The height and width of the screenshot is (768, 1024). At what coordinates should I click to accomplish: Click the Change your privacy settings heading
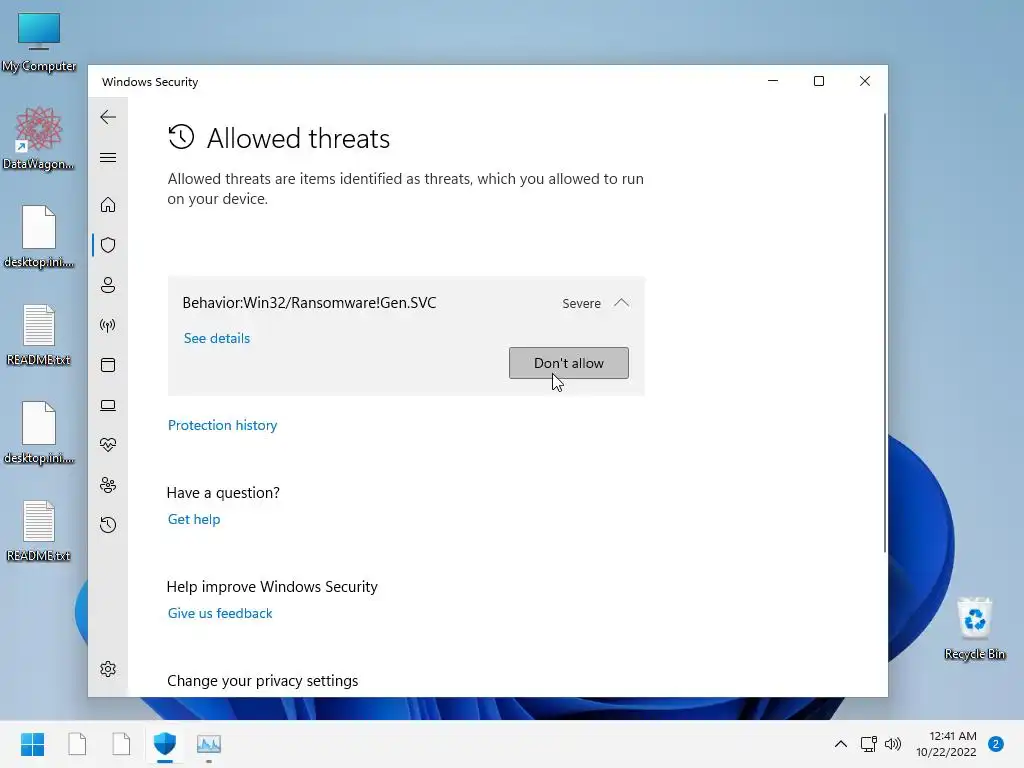263,680
